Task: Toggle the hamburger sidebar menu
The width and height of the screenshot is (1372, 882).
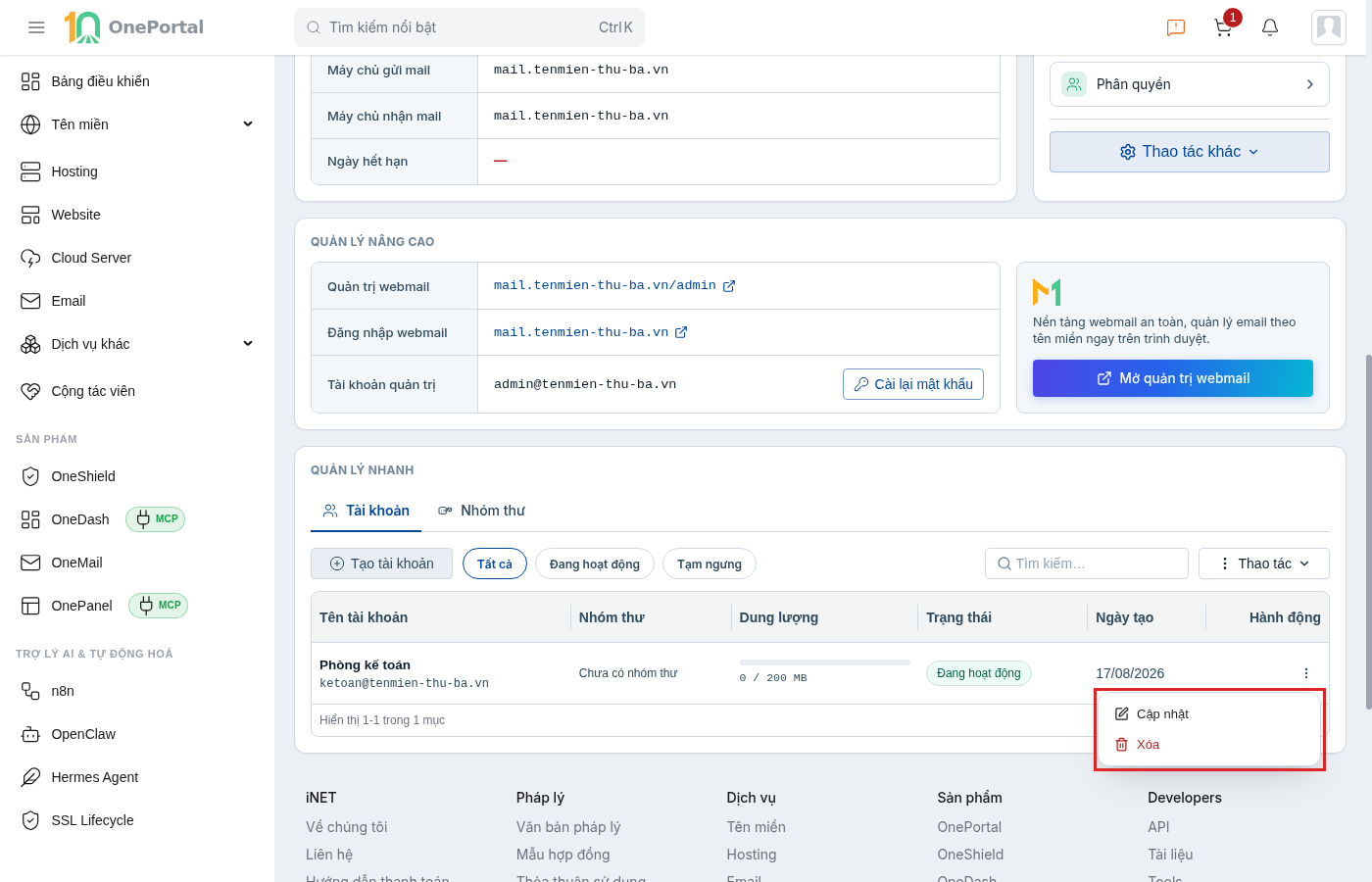Action: point(36,27)
